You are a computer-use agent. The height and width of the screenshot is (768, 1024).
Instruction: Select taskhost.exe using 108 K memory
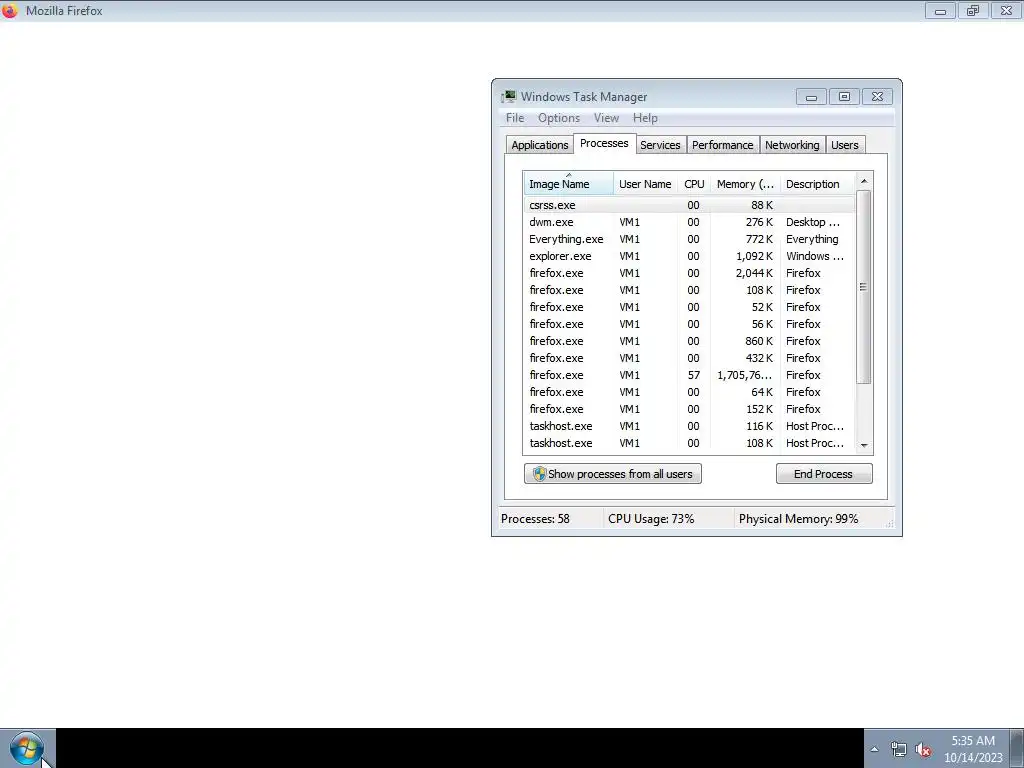pos(689,443)
